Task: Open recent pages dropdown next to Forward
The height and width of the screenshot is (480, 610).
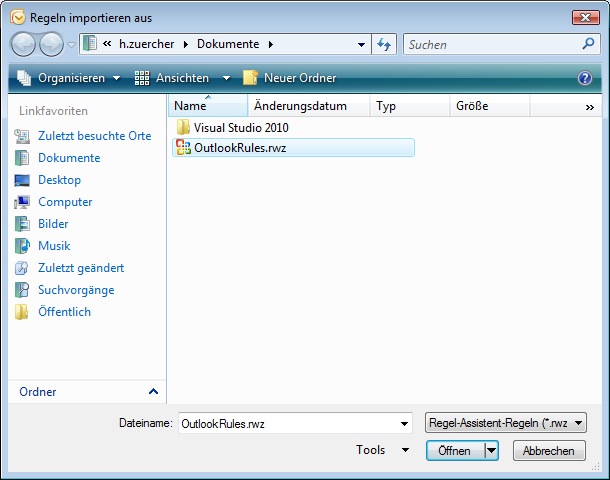Action: pos(71,45)
